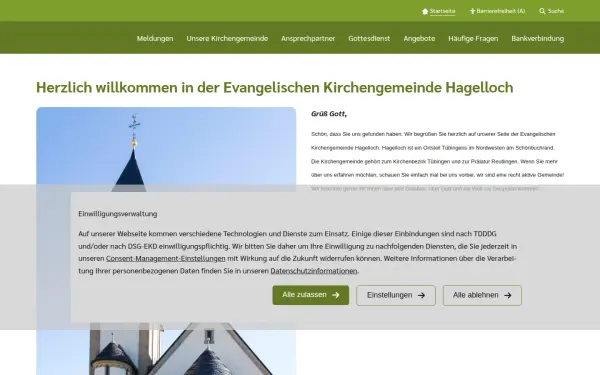Screen dimensions: 600x375
Task: Open the Gottesdienst menu
Action: [x=369, y=39]
